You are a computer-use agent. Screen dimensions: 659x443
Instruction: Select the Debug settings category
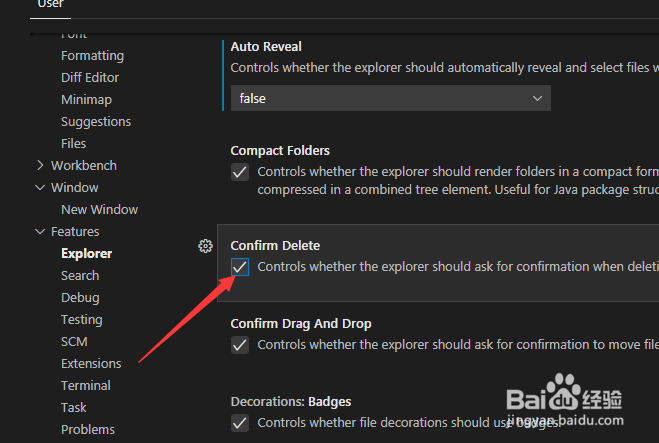click(x=80, y=298)
